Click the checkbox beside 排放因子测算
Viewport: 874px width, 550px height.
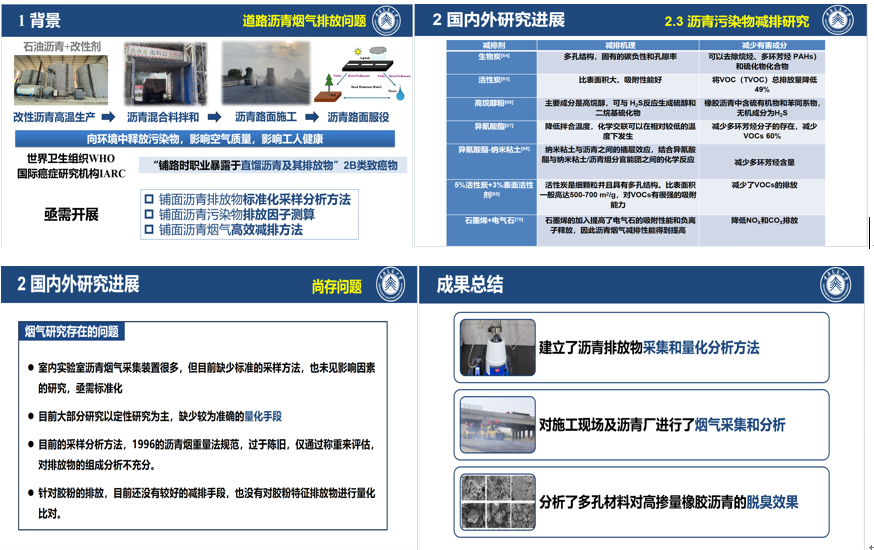click(x=148, y=214)
